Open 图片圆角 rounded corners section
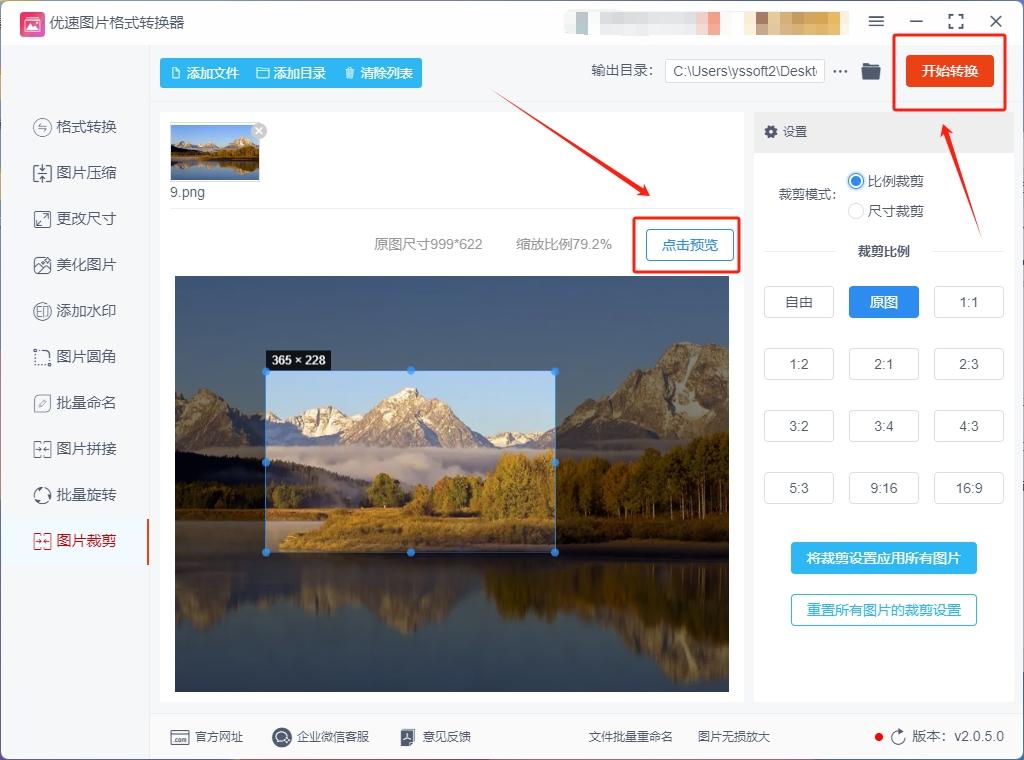 pos(74,357)
